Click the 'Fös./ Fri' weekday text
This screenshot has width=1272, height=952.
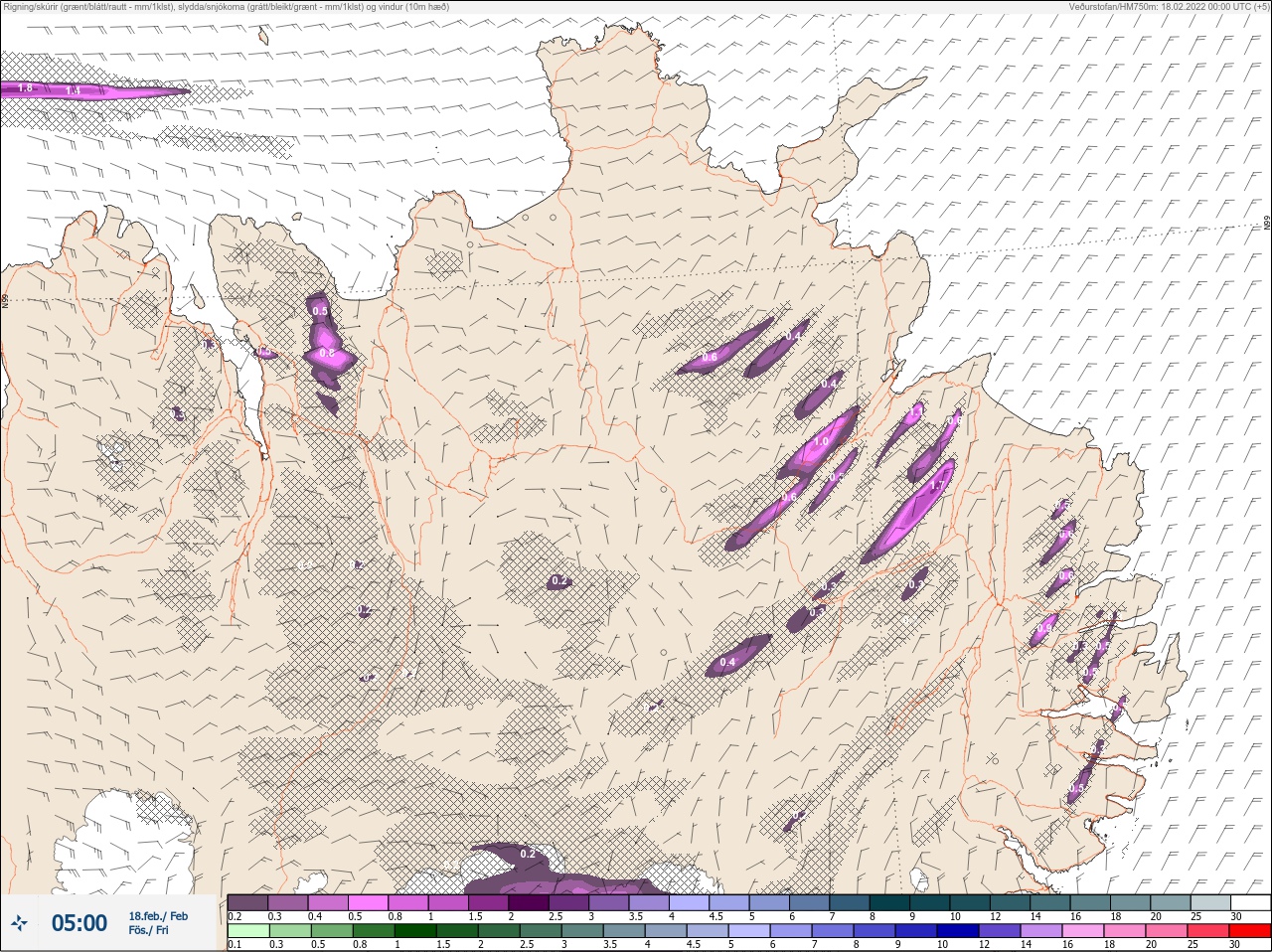point(148,931)
